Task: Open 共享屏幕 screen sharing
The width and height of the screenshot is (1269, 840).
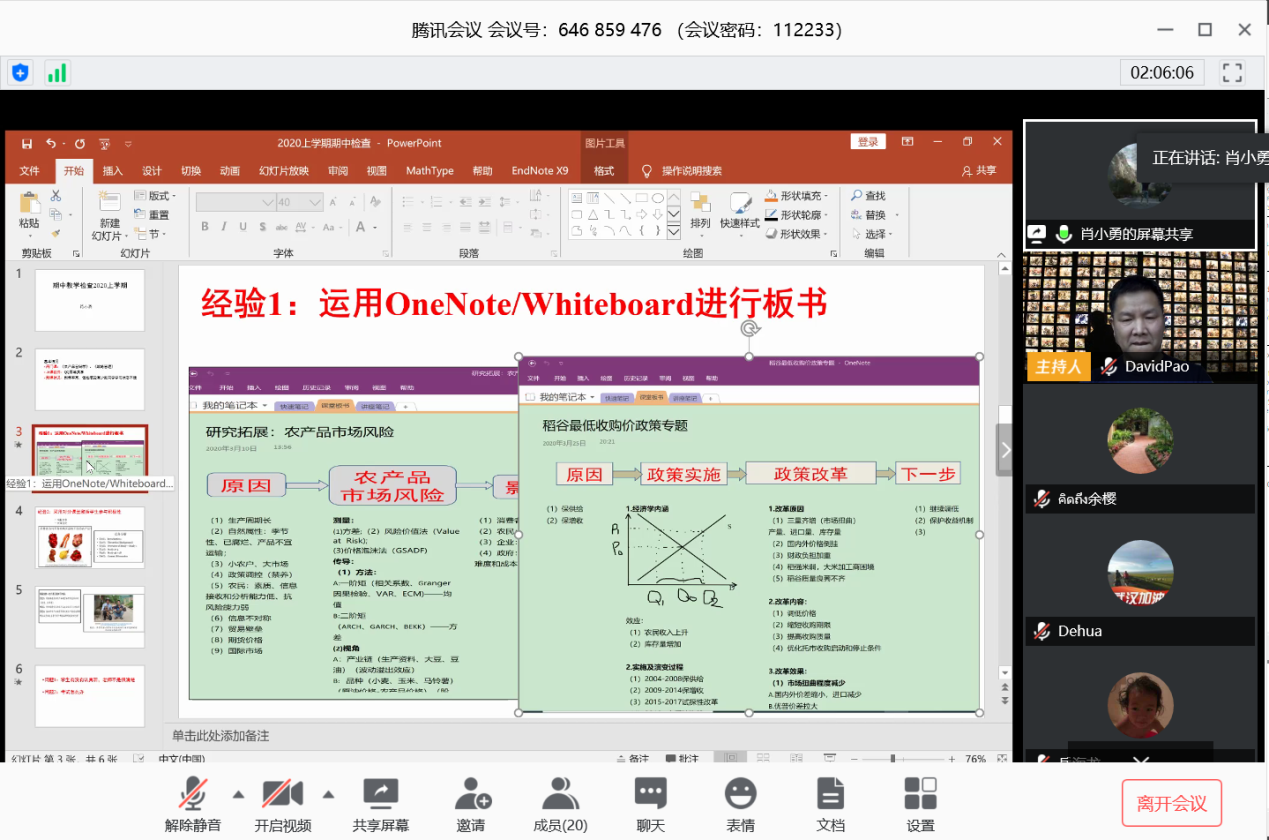Action: click(x=380, y=806)
